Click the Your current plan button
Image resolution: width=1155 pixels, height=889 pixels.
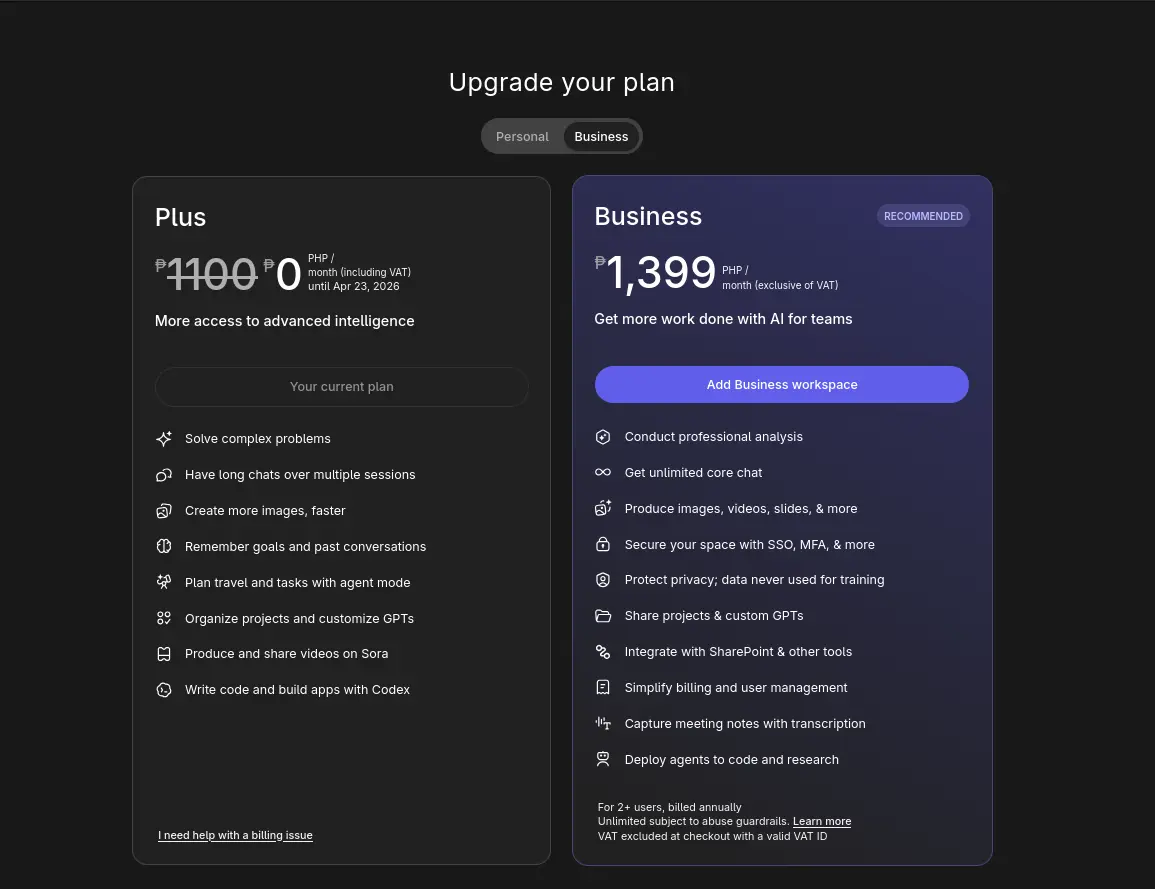coord(342,387)
